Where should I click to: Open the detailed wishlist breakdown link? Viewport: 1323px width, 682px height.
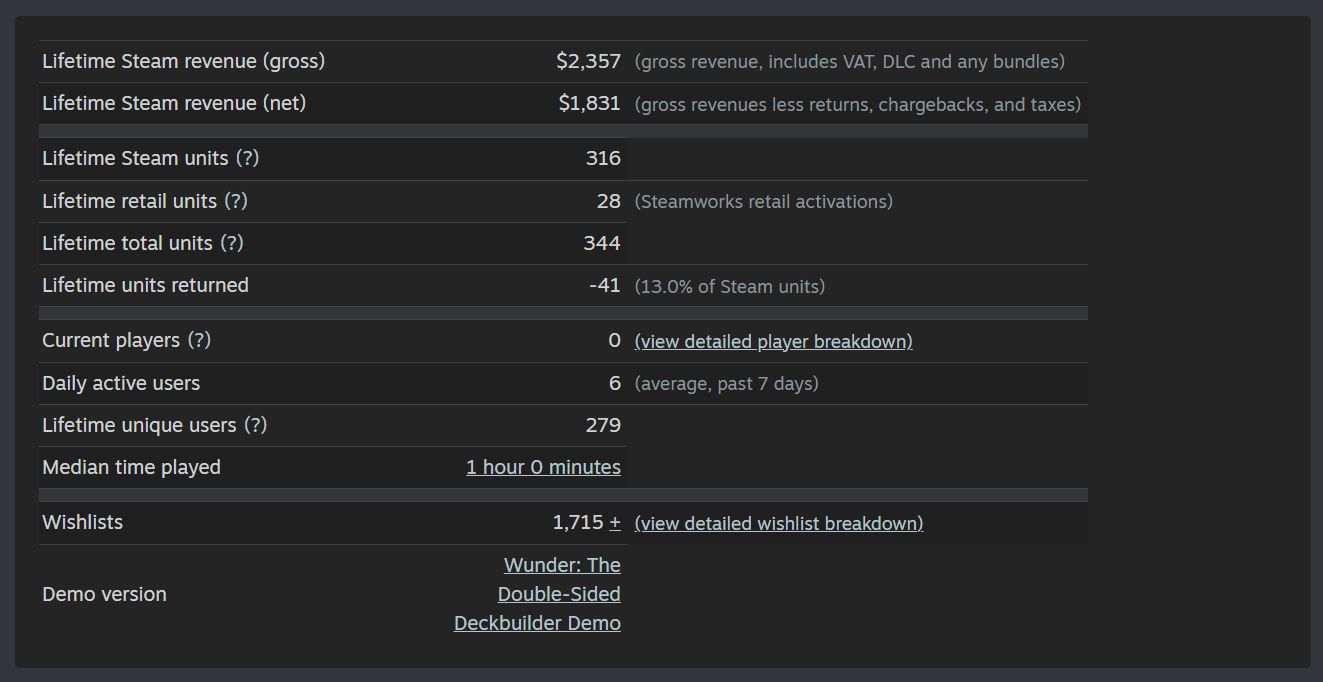pyautogui.click(x=778, y=523)
